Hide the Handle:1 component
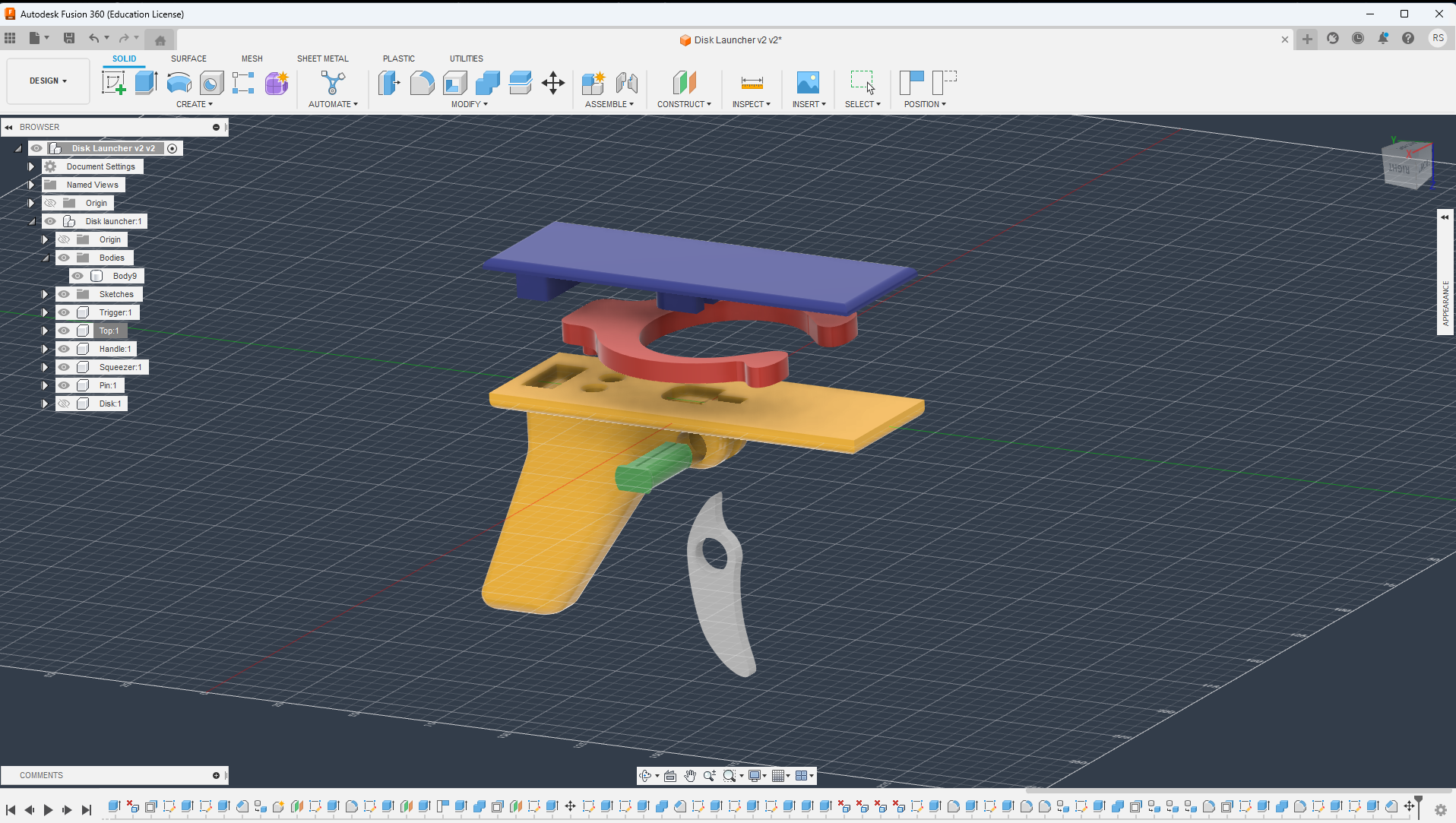Viewport: 1456px width, 823px height. click(64, 349)
